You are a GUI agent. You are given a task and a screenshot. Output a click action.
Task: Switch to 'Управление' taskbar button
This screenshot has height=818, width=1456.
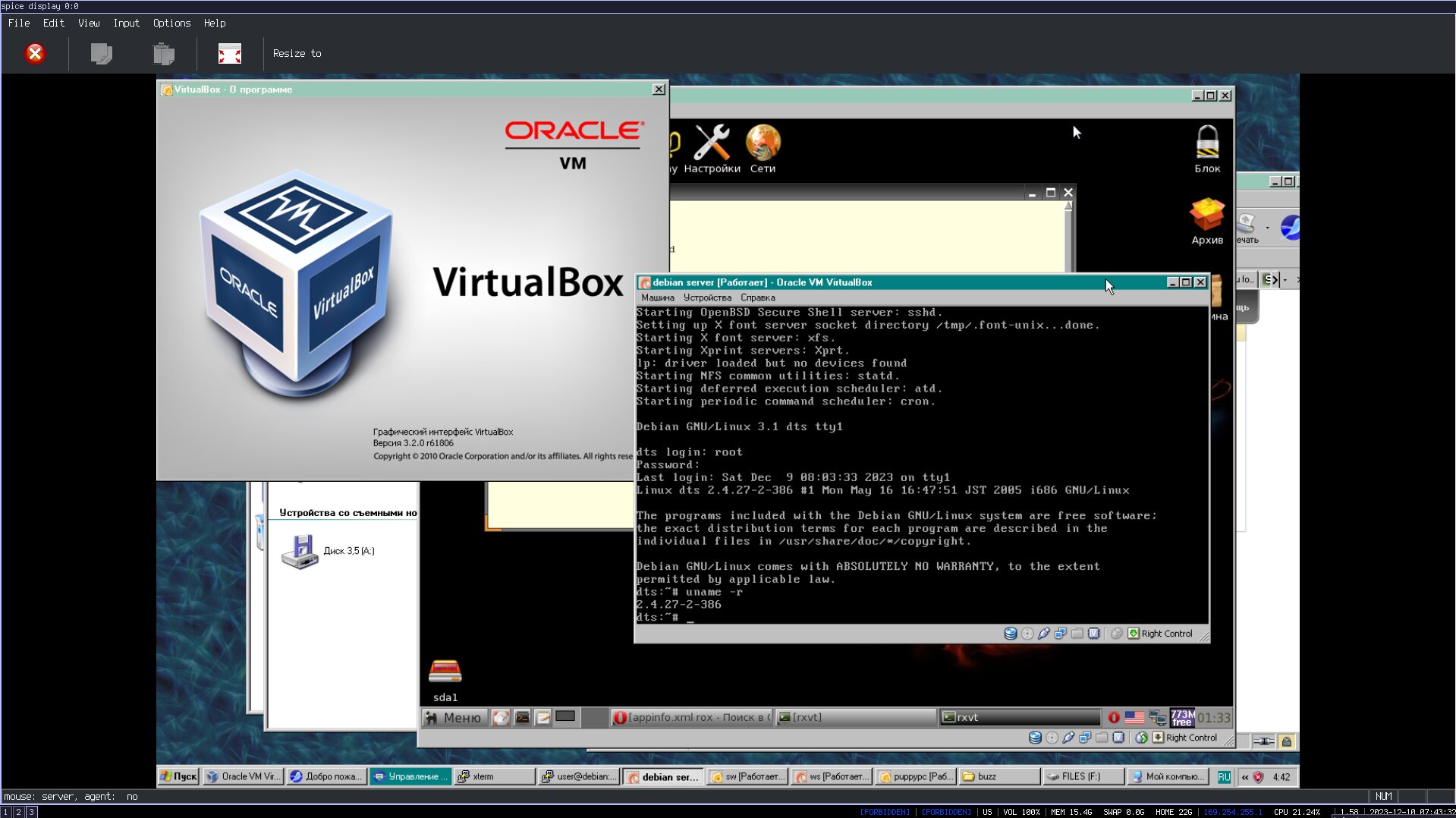coord(410,777)
